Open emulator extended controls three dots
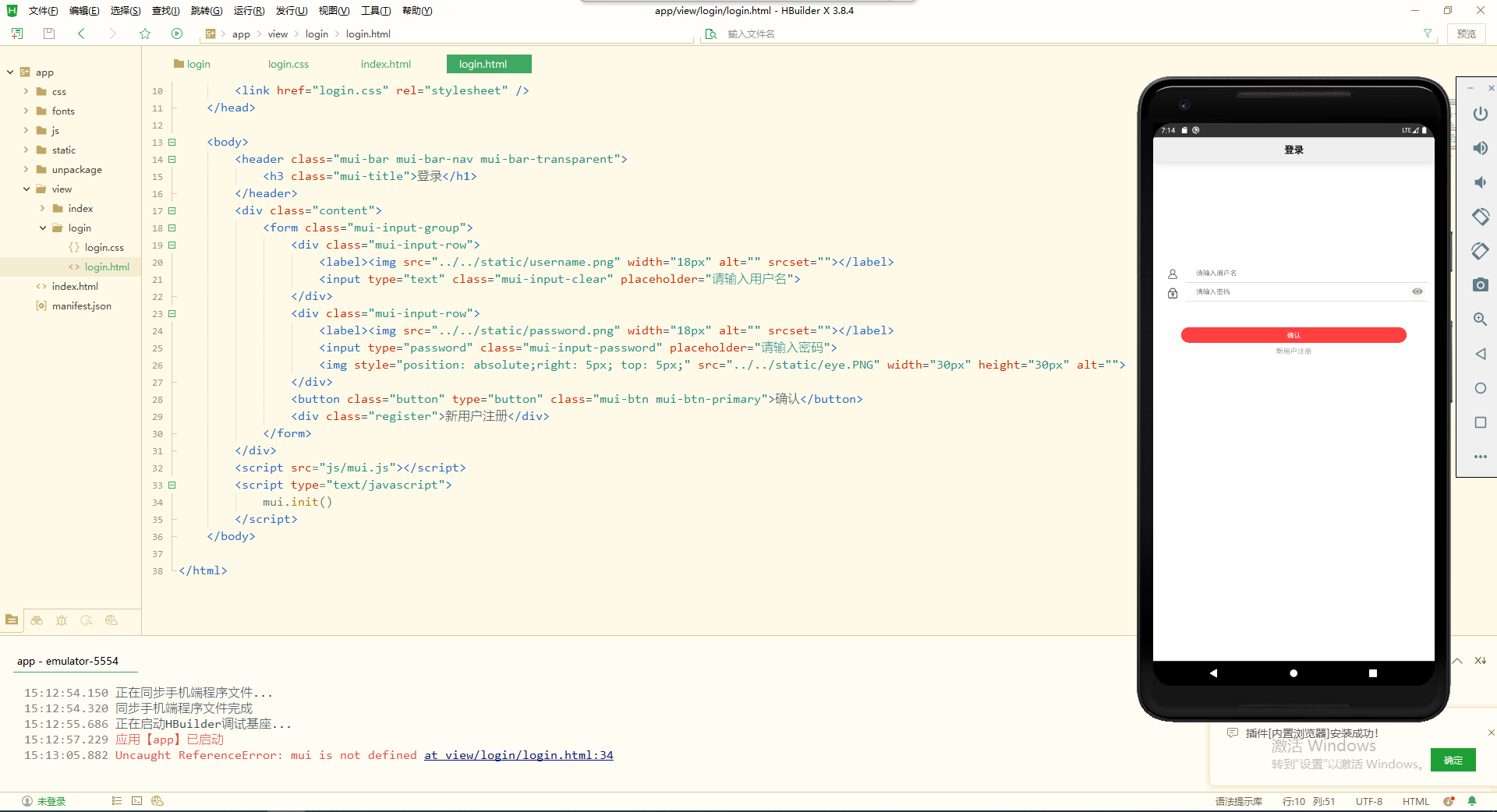This screenshot has height=812, width=1497. [x=1480, y=457]
